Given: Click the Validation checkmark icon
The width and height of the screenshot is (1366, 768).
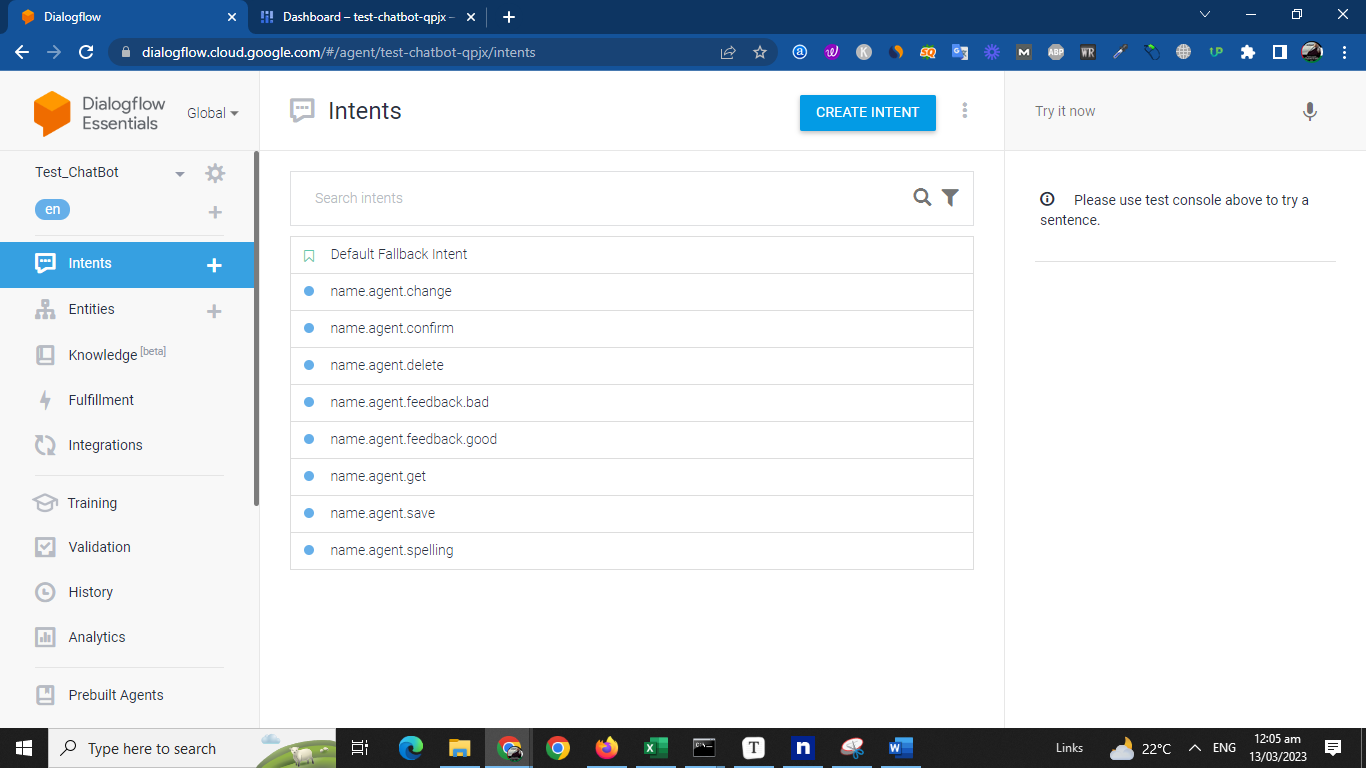Looking at the screenshot, I should point(45,547).
